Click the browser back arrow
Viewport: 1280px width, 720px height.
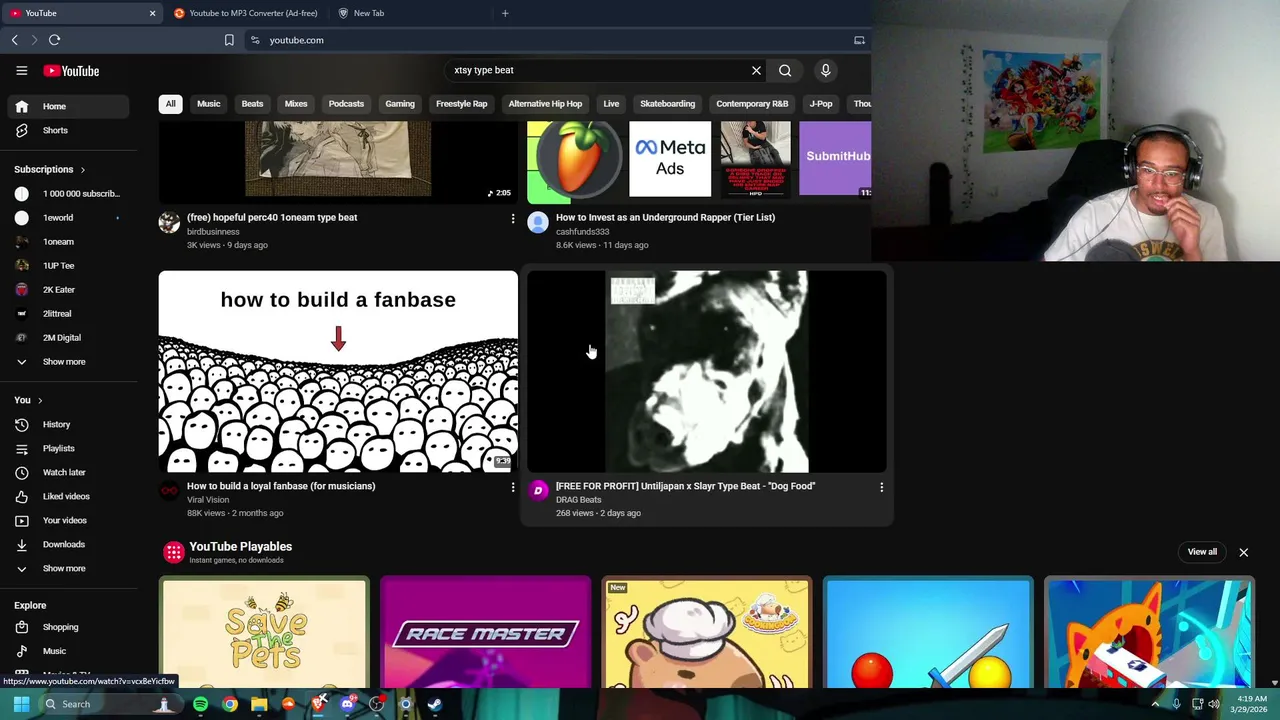coord(14,40)
